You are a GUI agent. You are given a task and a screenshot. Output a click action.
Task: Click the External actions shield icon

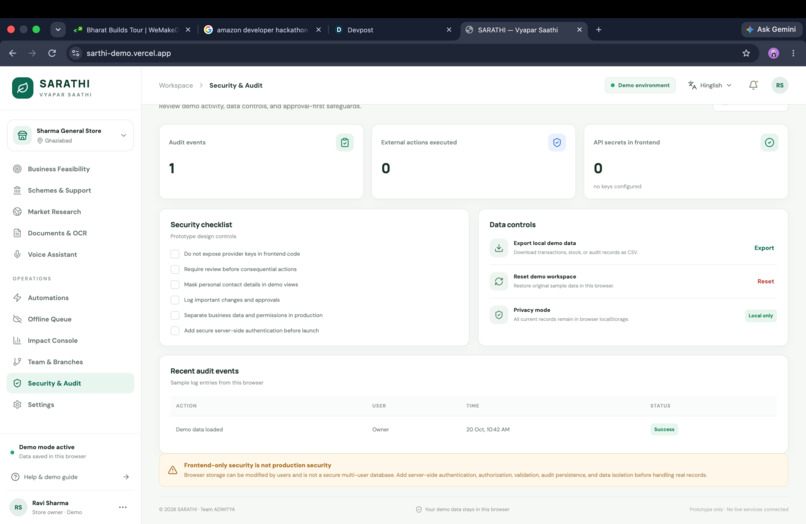tap(557, 142)
